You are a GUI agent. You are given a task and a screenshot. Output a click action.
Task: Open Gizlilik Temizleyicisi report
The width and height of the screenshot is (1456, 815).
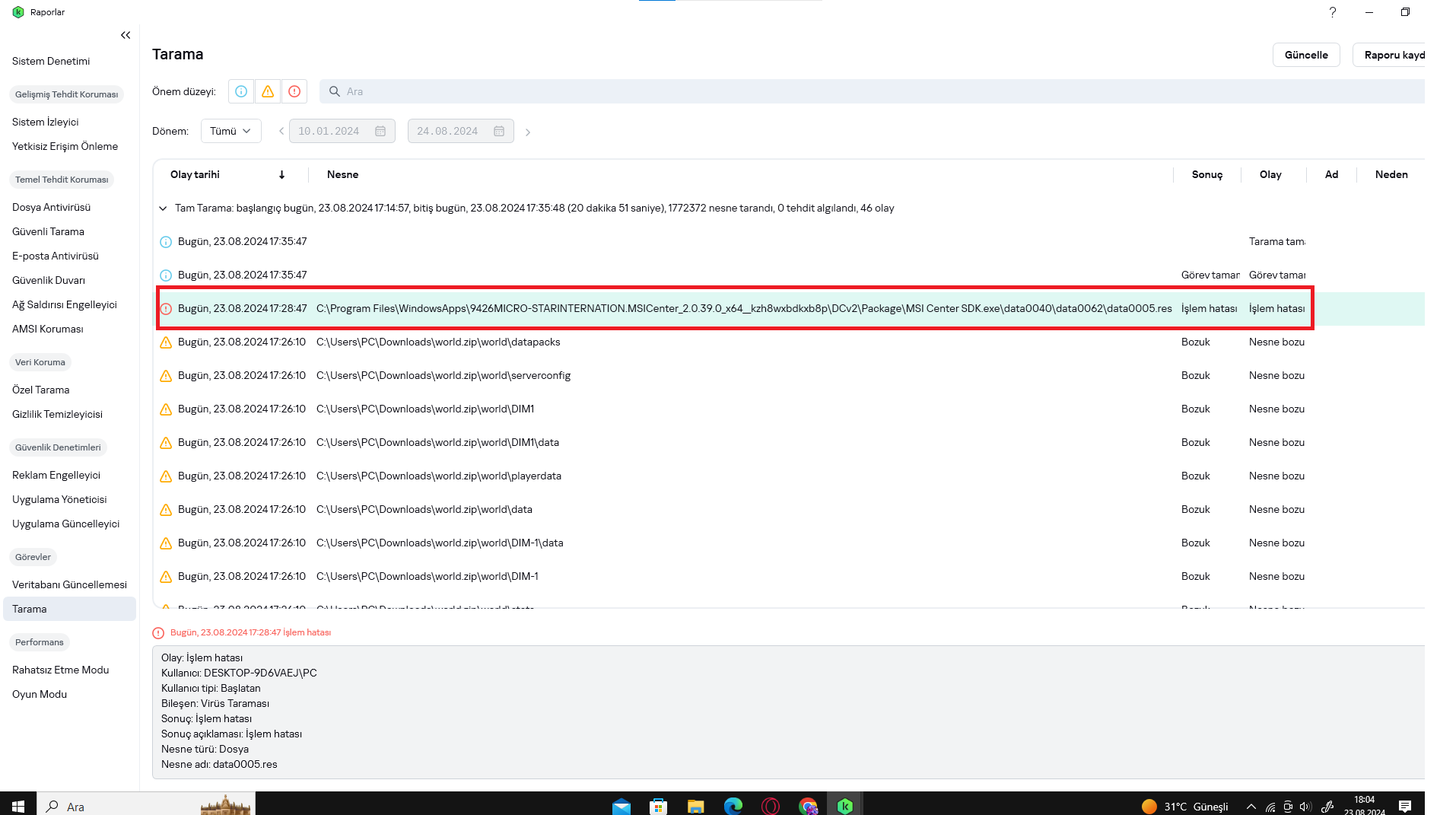click(x=57, y=414)
